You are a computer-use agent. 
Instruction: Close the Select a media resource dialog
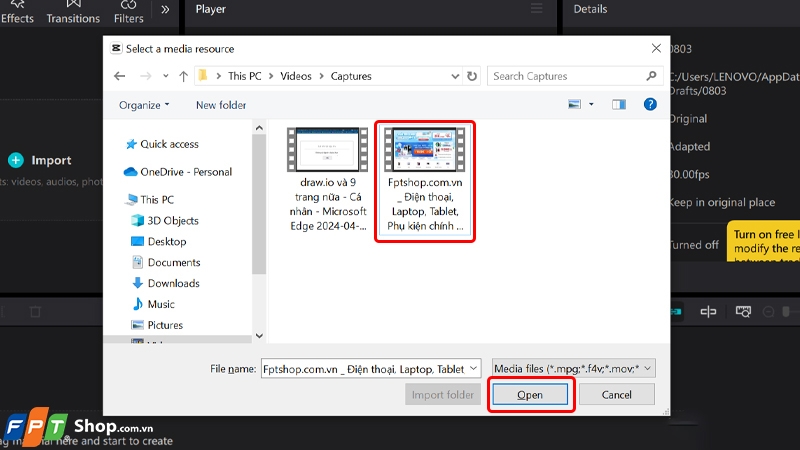tap(656, 48)
